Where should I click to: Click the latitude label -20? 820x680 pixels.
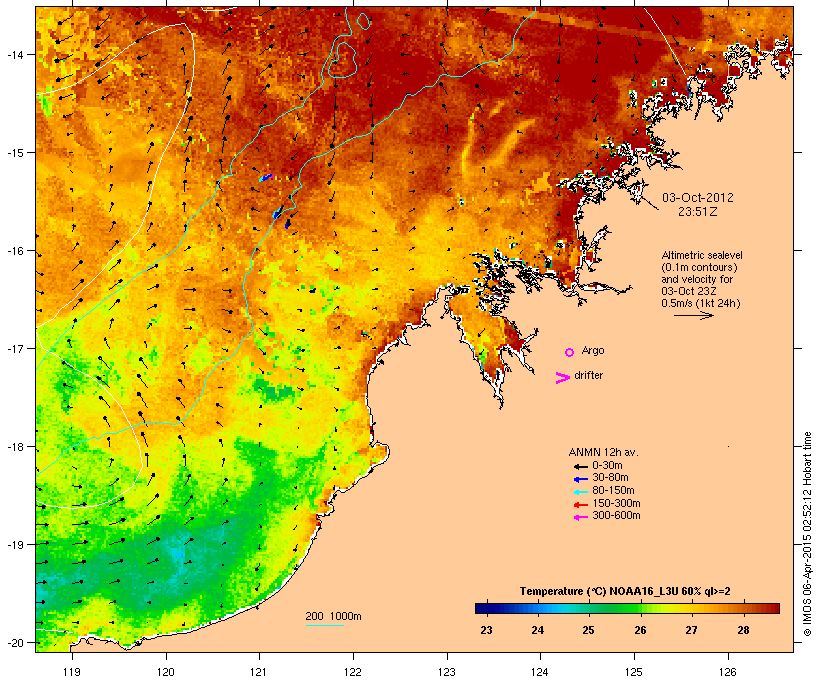pos(14,643)
